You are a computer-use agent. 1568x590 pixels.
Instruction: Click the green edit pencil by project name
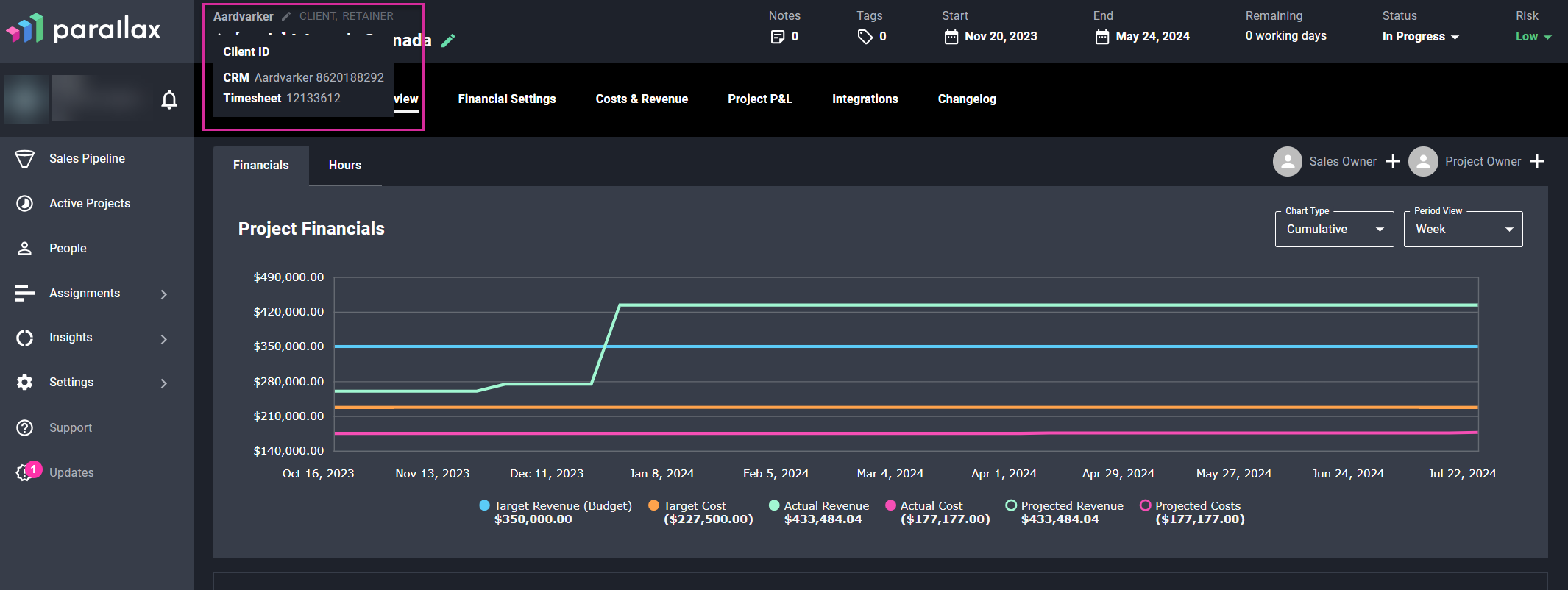448,40
